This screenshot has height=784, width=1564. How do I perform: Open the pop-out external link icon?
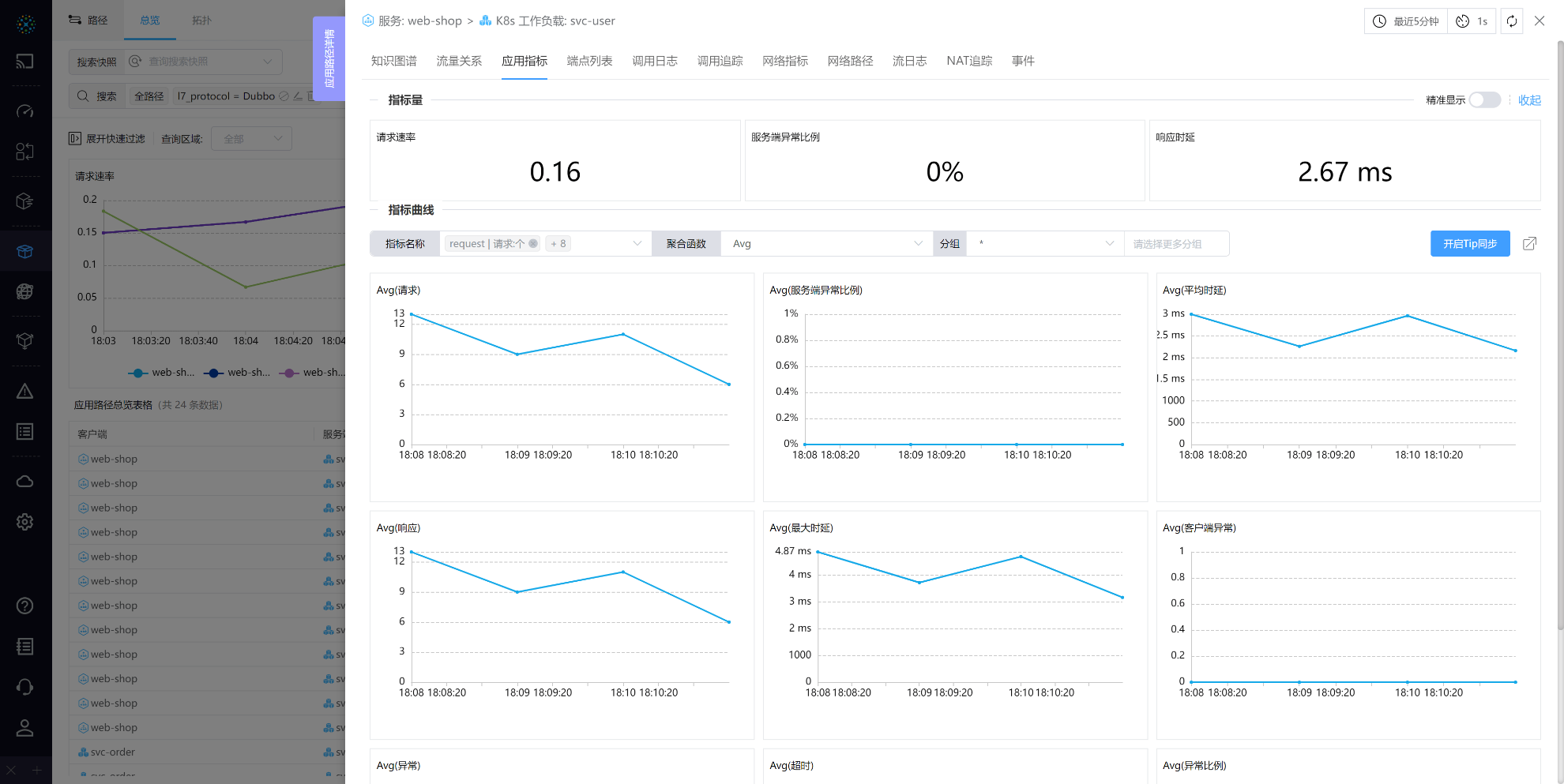pos(1529,244)
